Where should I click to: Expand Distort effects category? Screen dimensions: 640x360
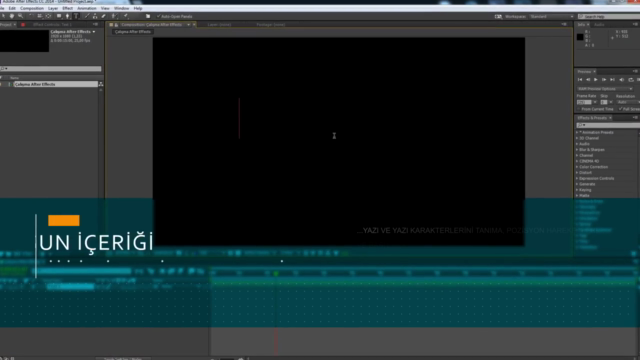577,172
